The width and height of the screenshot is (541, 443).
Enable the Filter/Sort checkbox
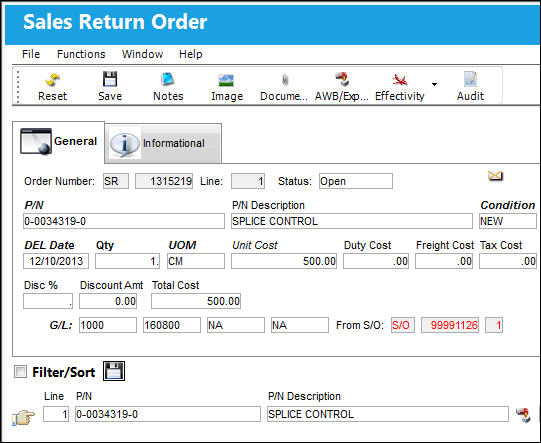tap(20, 372)
